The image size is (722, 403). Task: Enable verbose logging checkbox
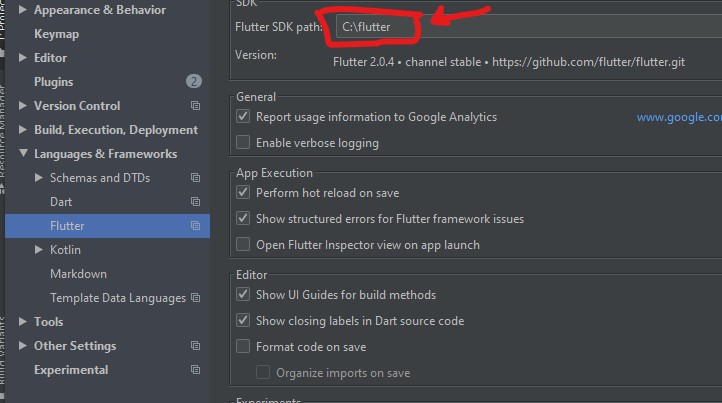click(x=243, y=143)
